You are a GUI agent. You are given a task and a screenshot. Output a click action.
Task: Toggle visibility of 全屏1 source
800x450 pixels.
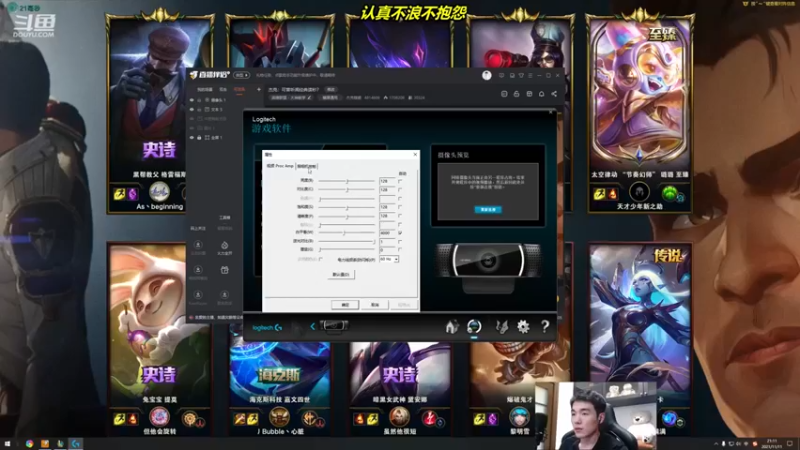point(192,138)
